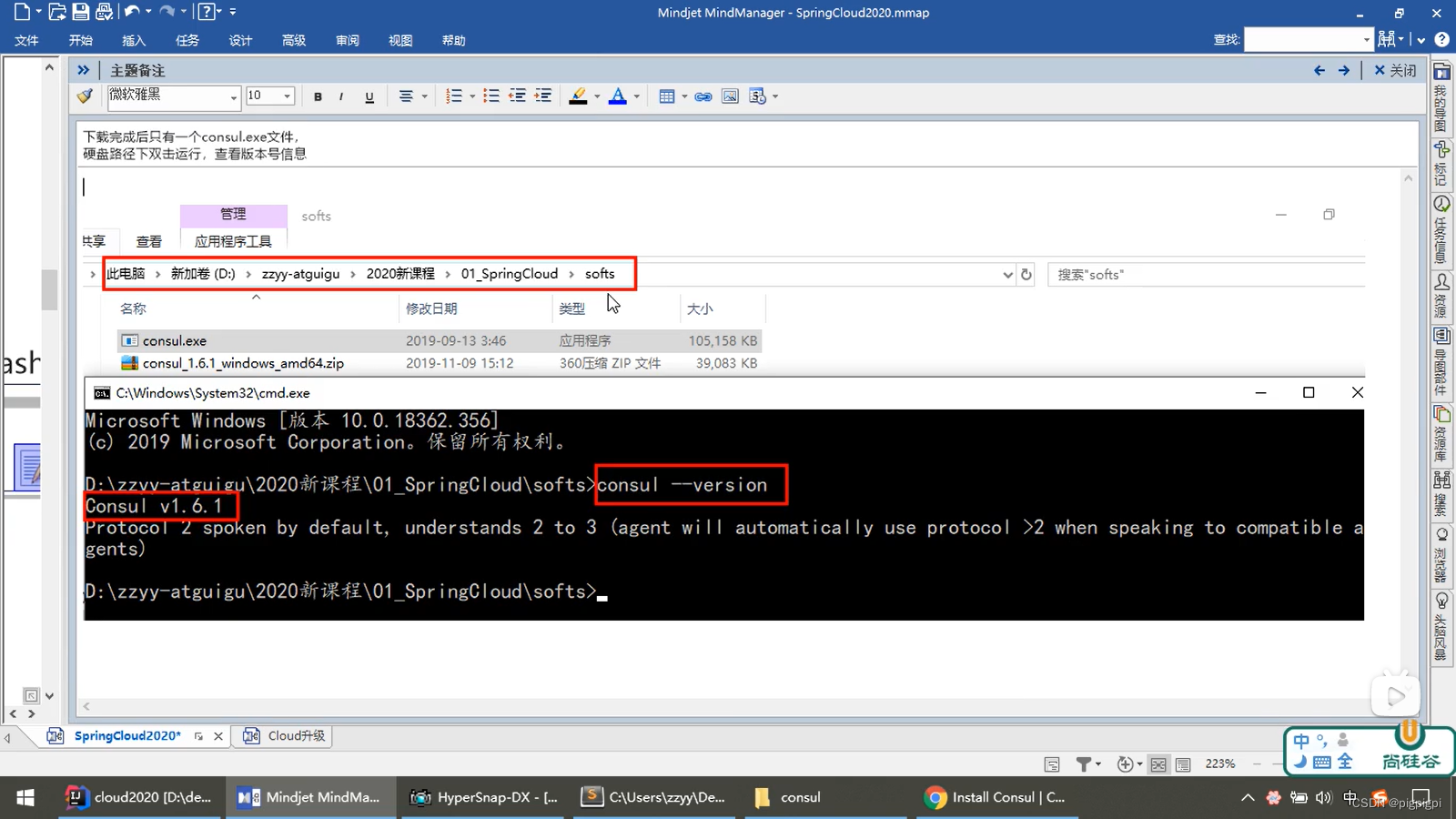Image resolution: width=1456 pixels, height=819 pixels.
Task: Increase indent in notes toolbar
Action: pyautogui.click(x=543, y=96)
